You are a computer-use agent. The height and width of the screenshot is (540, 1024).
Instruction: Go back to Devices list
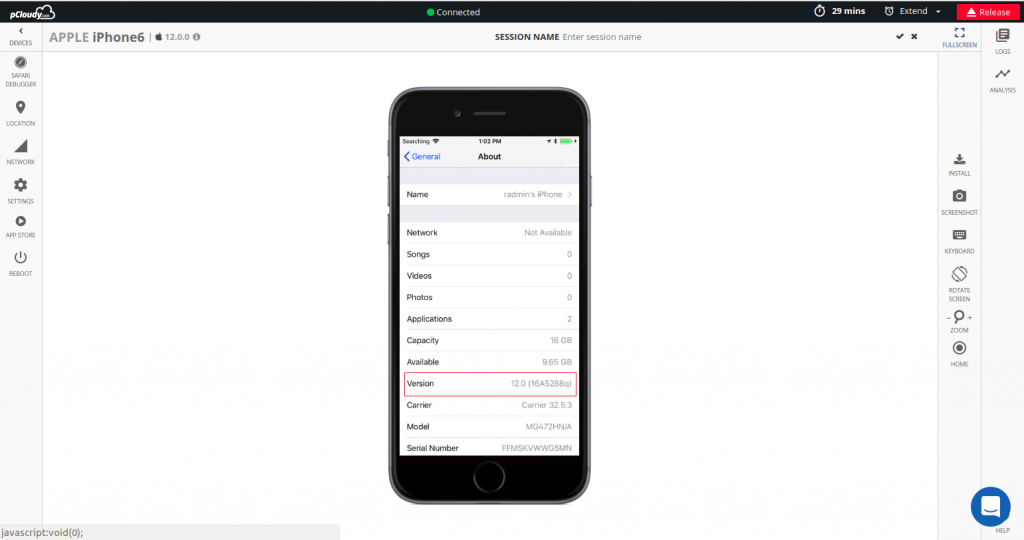(20, 37)
